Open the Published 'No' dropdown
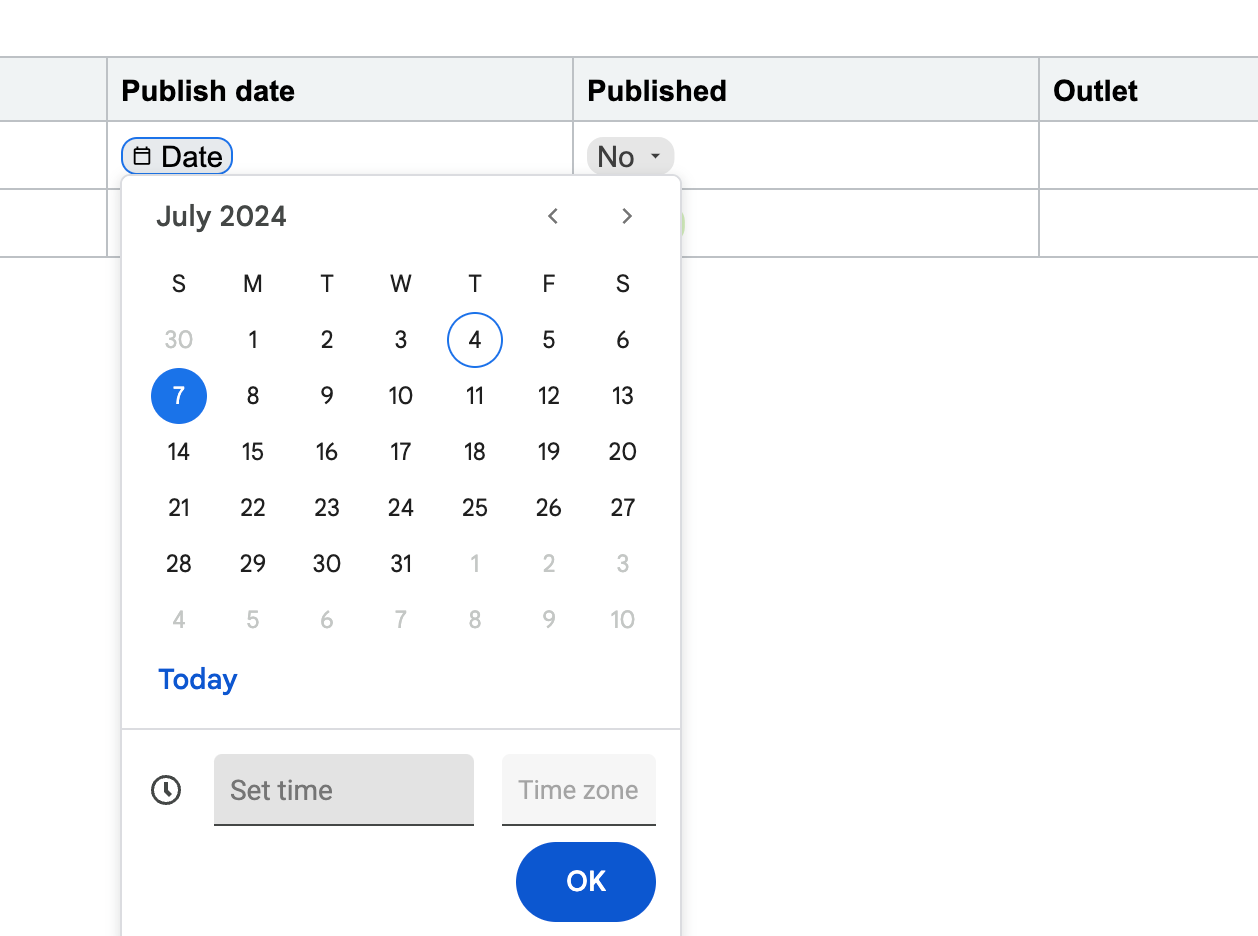Image resolution: width=1258 pixels, height=936 pixels. [630, 156]
